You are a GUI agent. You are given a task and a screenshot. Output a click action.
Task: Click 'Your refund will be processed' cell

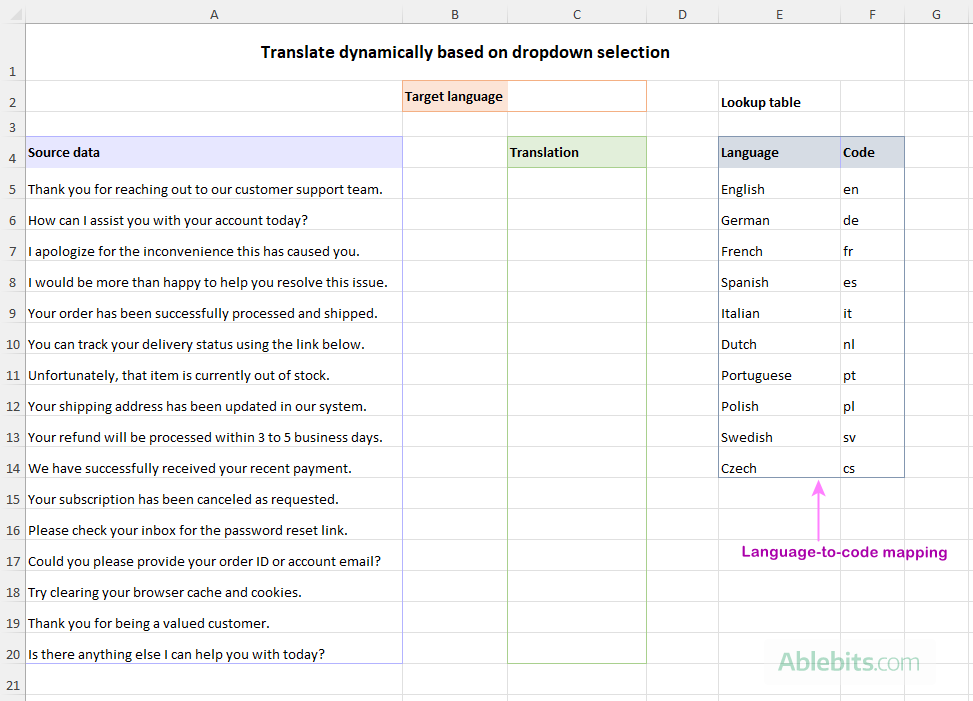tap(214, 432)
